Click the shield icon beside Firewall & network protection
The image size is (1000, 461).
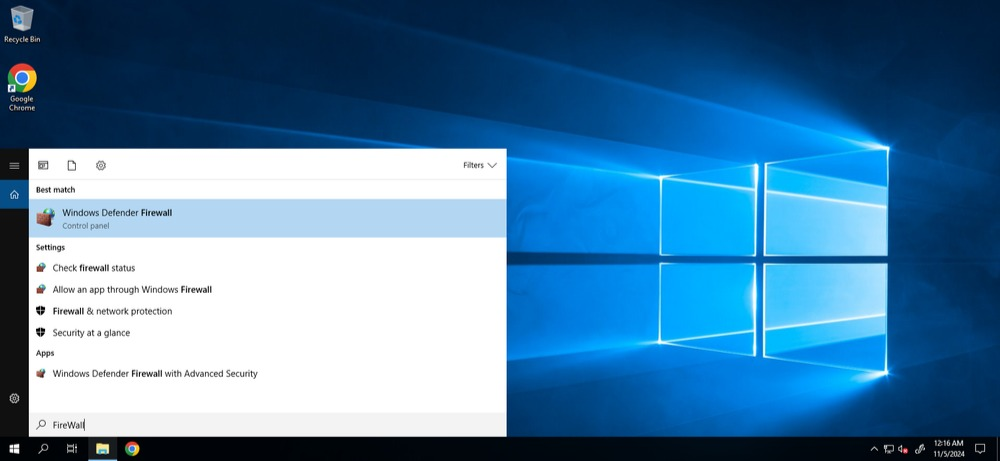pyautogui.click(x=41, y=311)
